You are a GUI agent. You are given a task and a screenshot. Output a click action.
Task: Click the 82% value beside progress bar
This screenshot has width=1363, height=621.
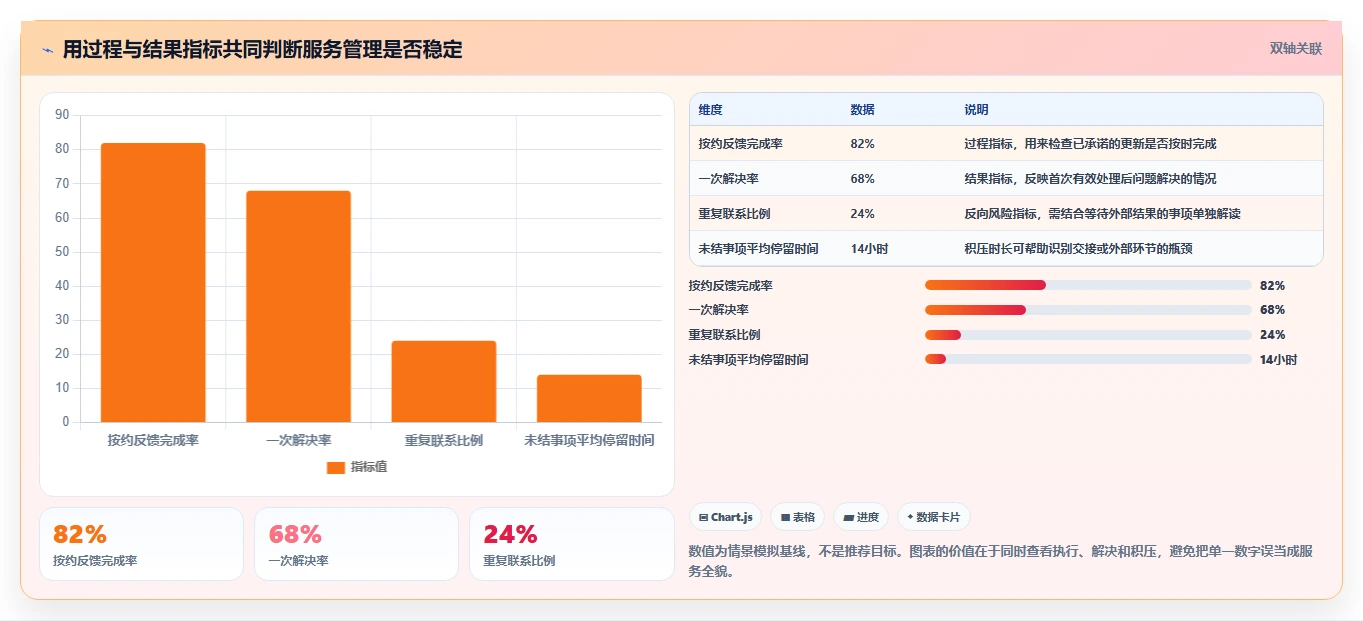(1272, 286)
